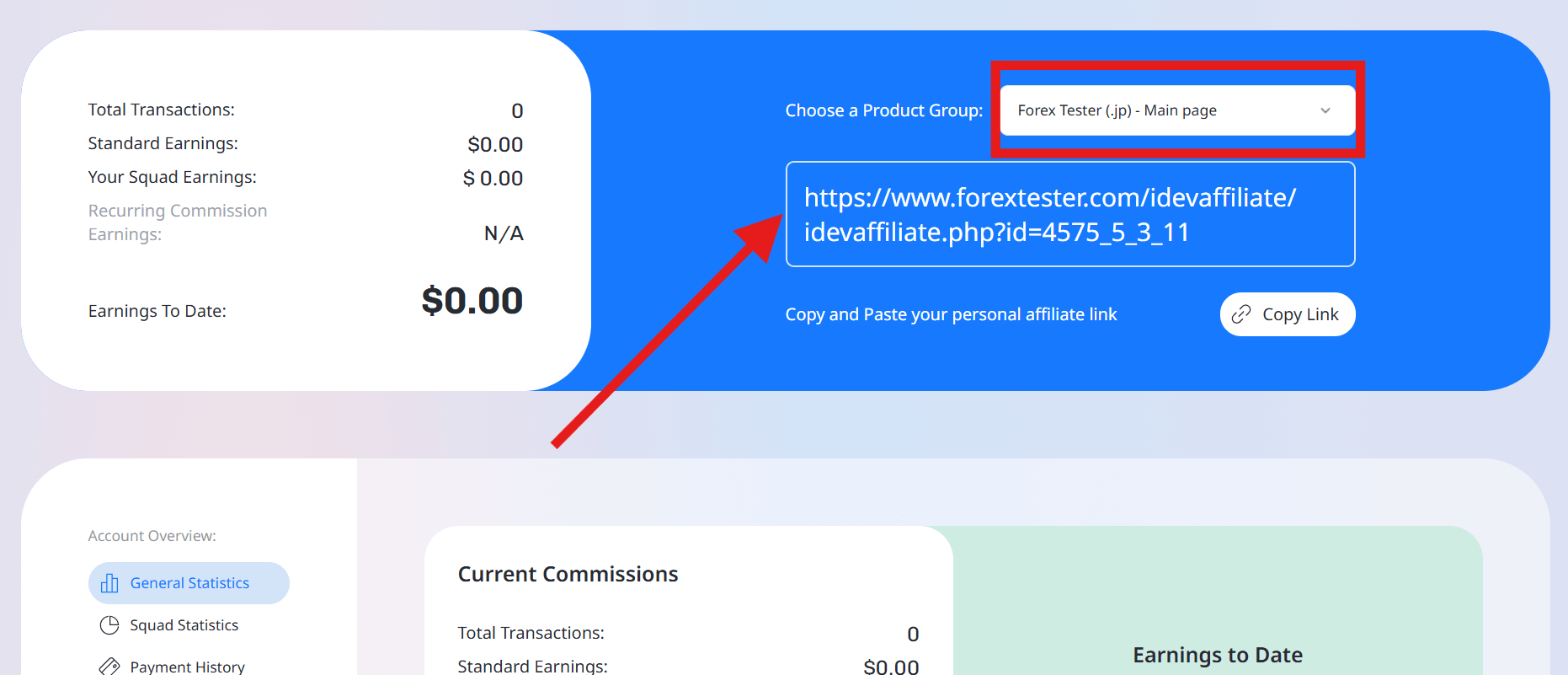Click the Current Commissions heading

pyautogui.click(x=568, y=574)
